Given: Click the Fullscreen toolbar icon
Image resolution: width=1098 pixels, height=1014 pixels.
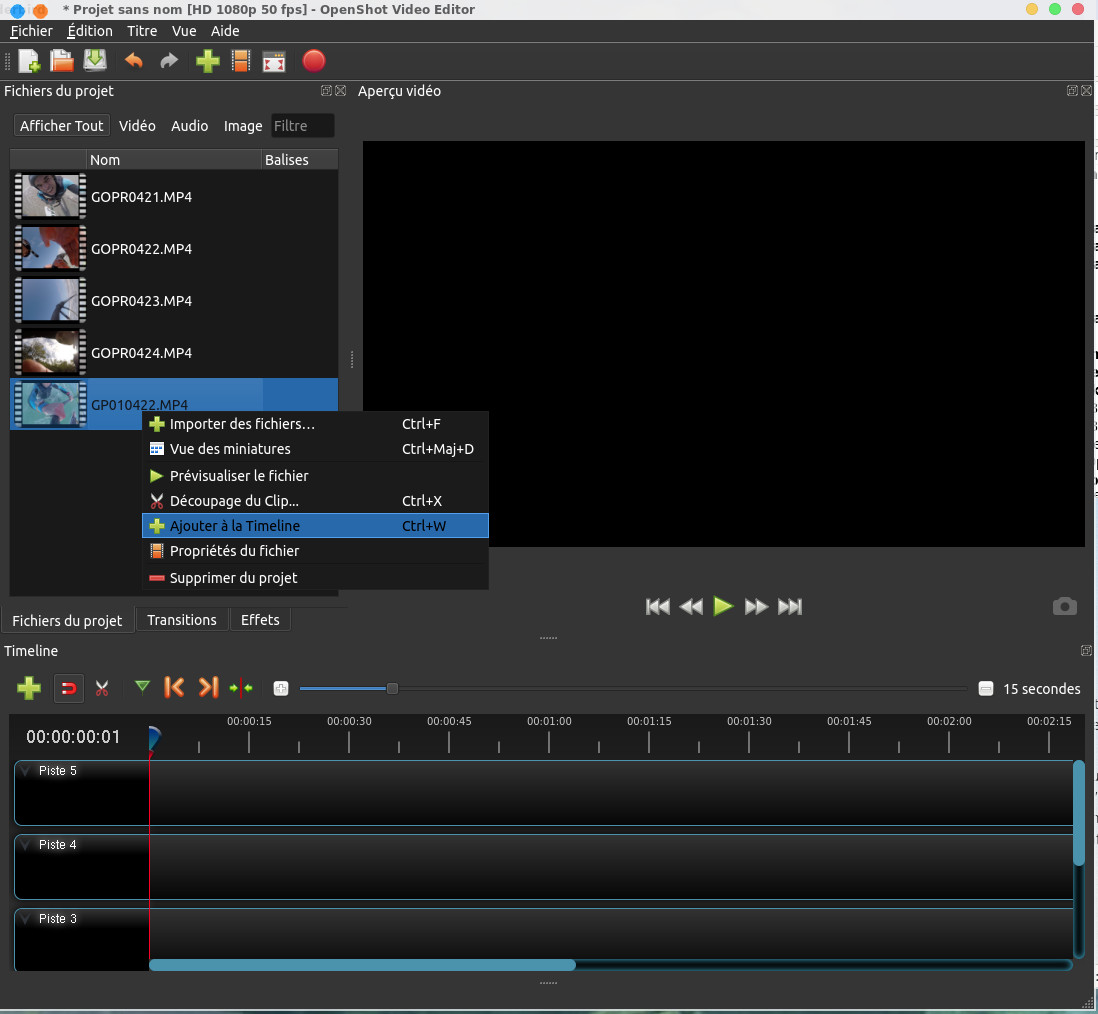Looking at the screenshot, I should click(274, 61).
